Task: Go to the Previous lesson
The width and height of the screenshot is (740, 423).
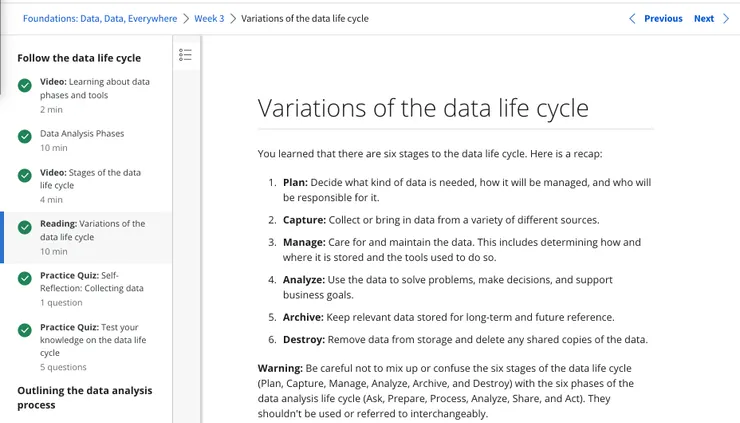Action: 663,18
